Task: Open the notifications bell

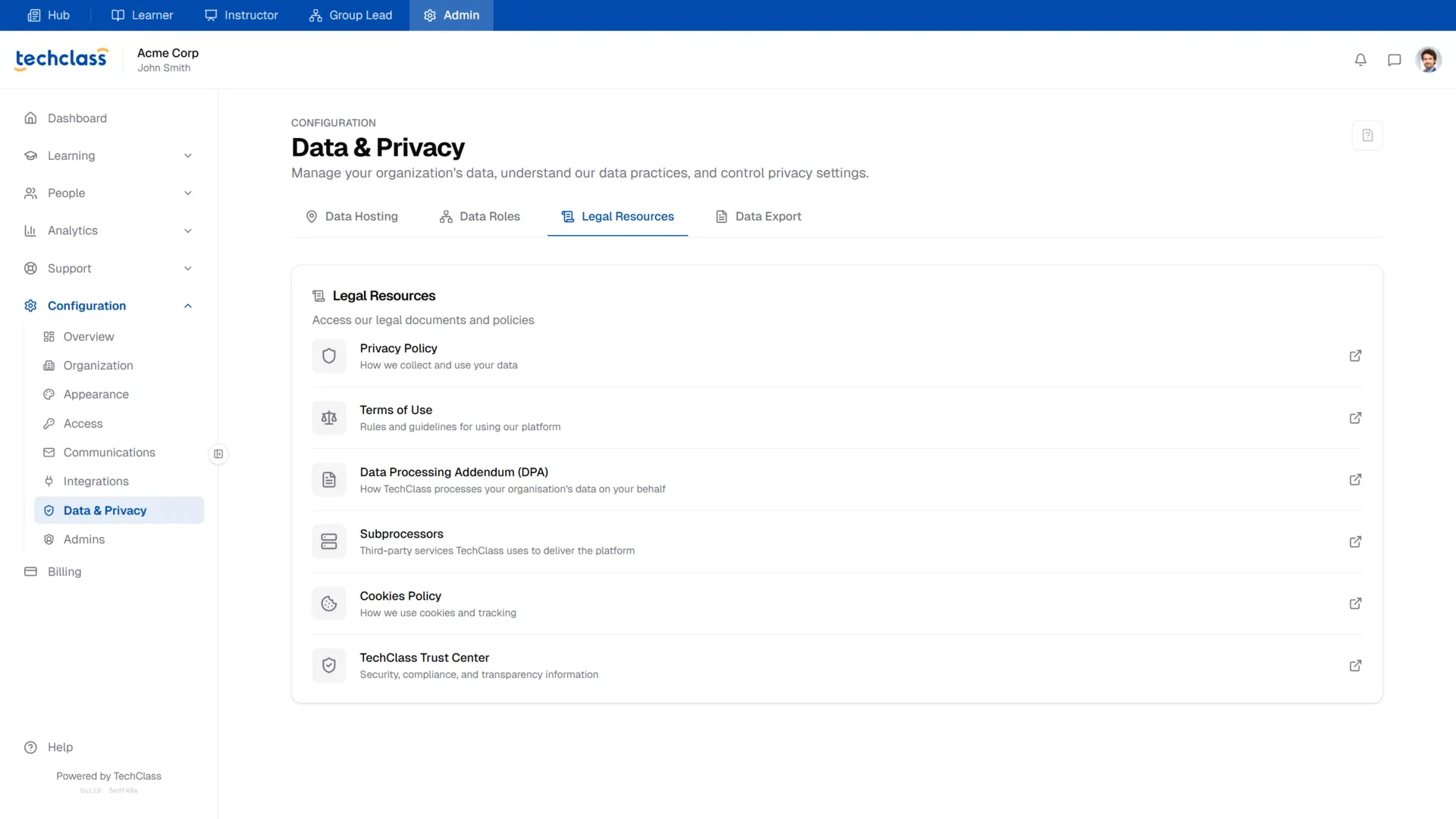Action: point(1360,60)
